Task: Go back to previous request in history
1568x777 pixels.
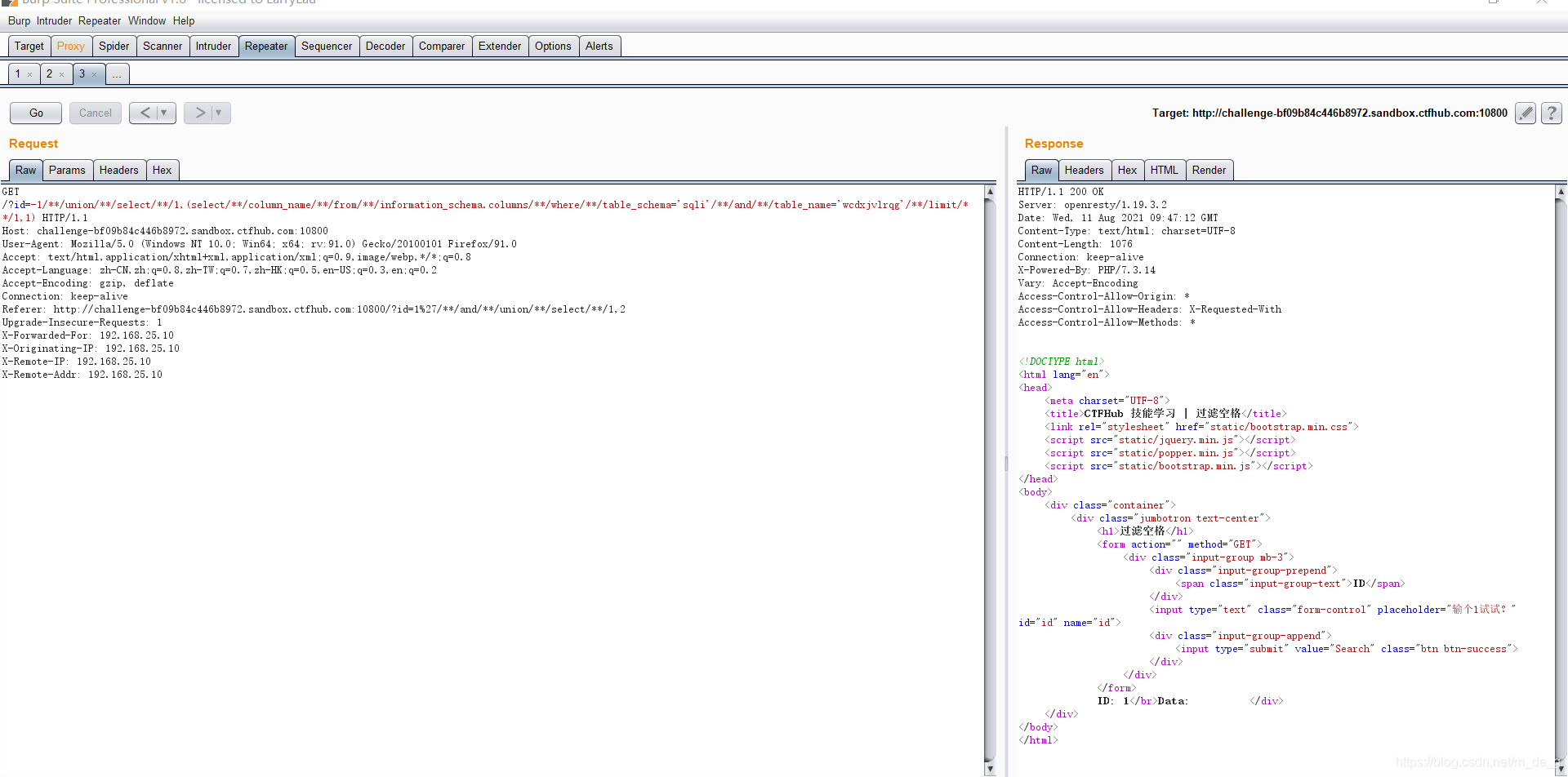Action: [x=144, y=113]
